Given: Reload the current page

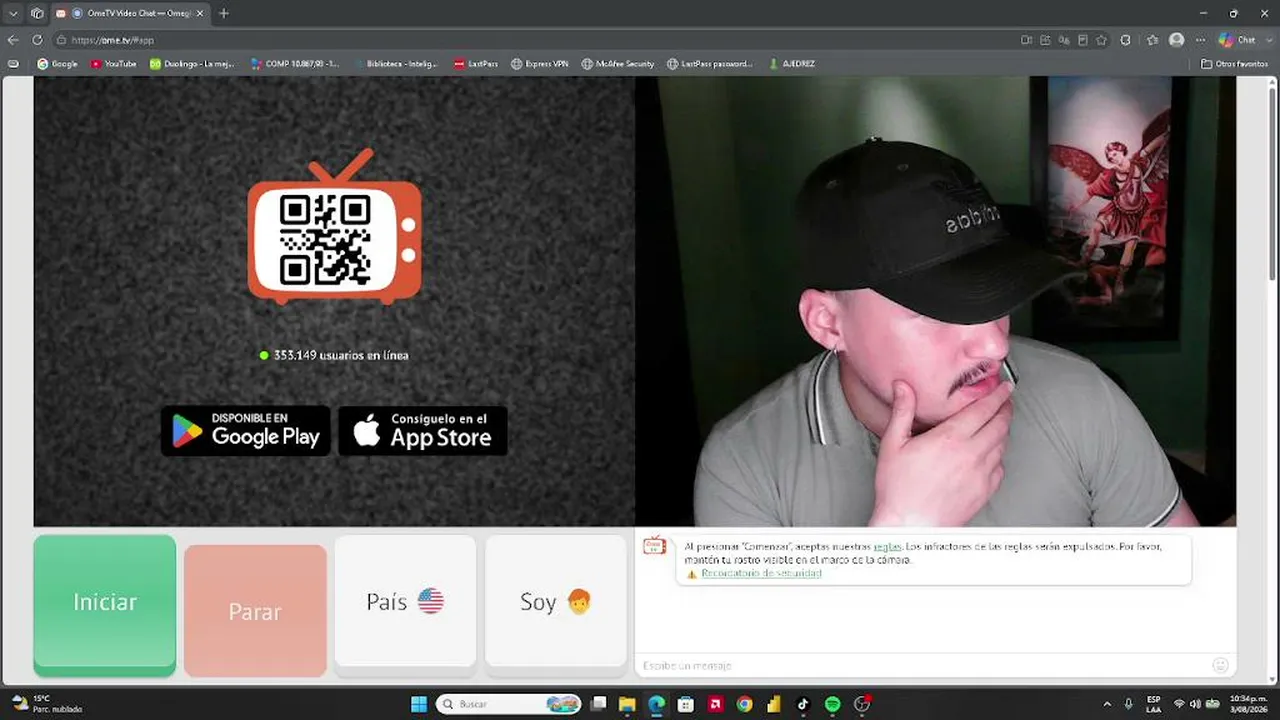Looking at the screenshot, I should [x=37, y=40].
